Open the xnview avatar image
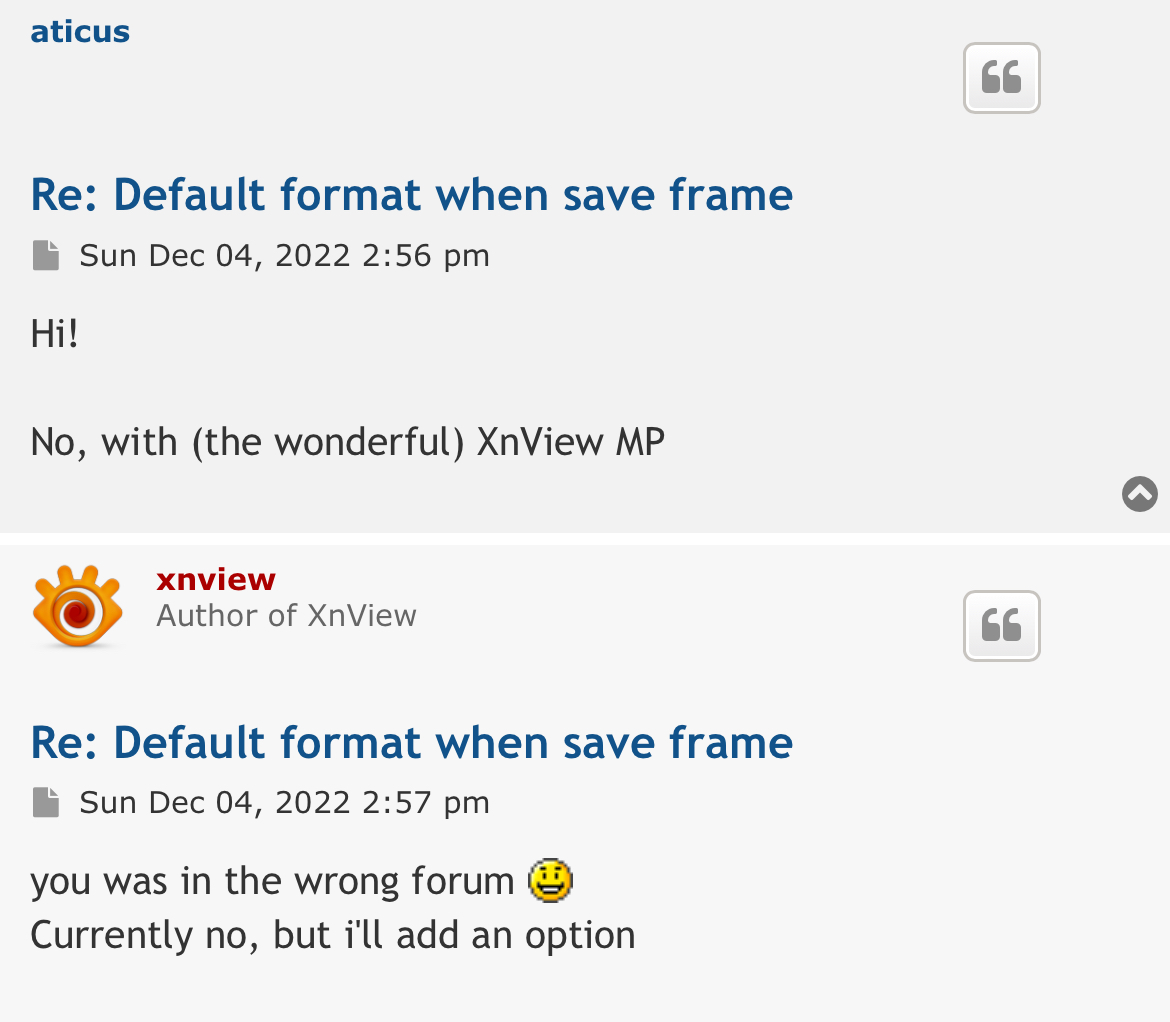The image size is (1170, 1022). 77,607
